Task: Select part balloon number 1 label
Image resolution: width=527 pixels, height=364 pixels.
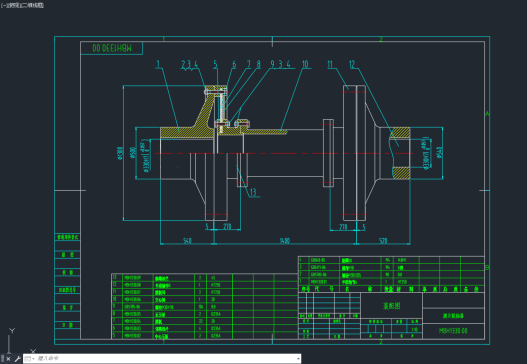Action: 158,64
